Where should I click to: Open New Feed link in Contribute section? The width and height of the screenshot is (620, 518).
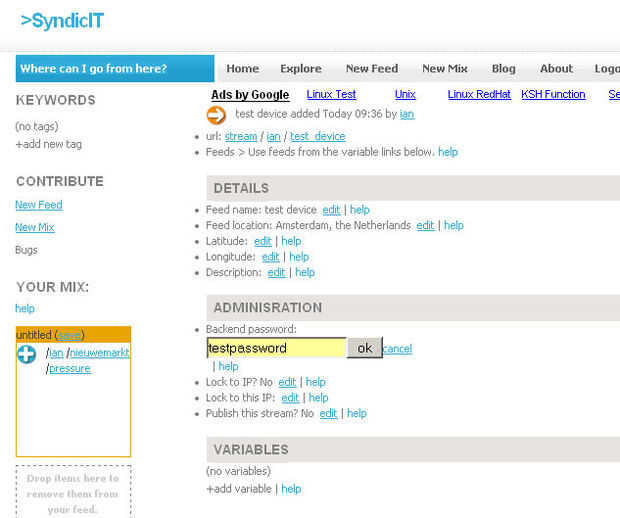pyautogui.click(x=39, y=205)
